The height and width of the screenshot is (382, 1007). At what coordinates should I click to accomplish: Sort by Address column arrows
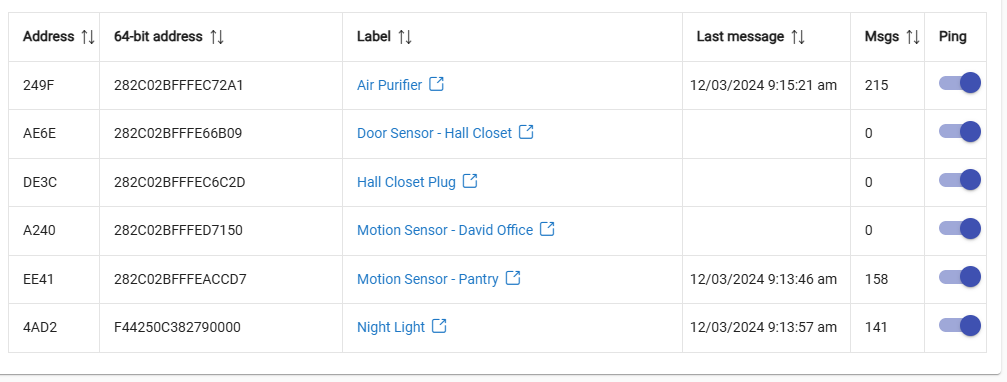point(88,37)
